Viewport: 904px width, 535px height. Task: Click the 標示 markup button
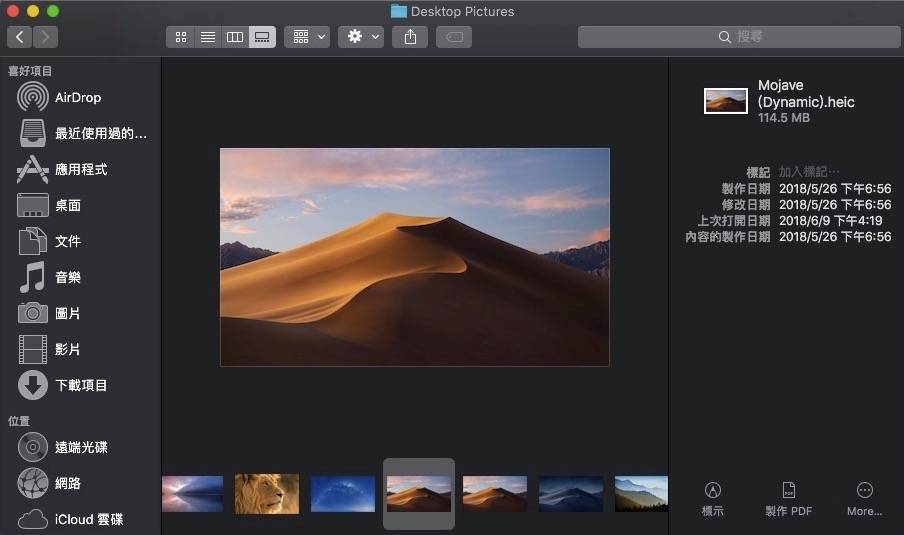tap(713, 499)
